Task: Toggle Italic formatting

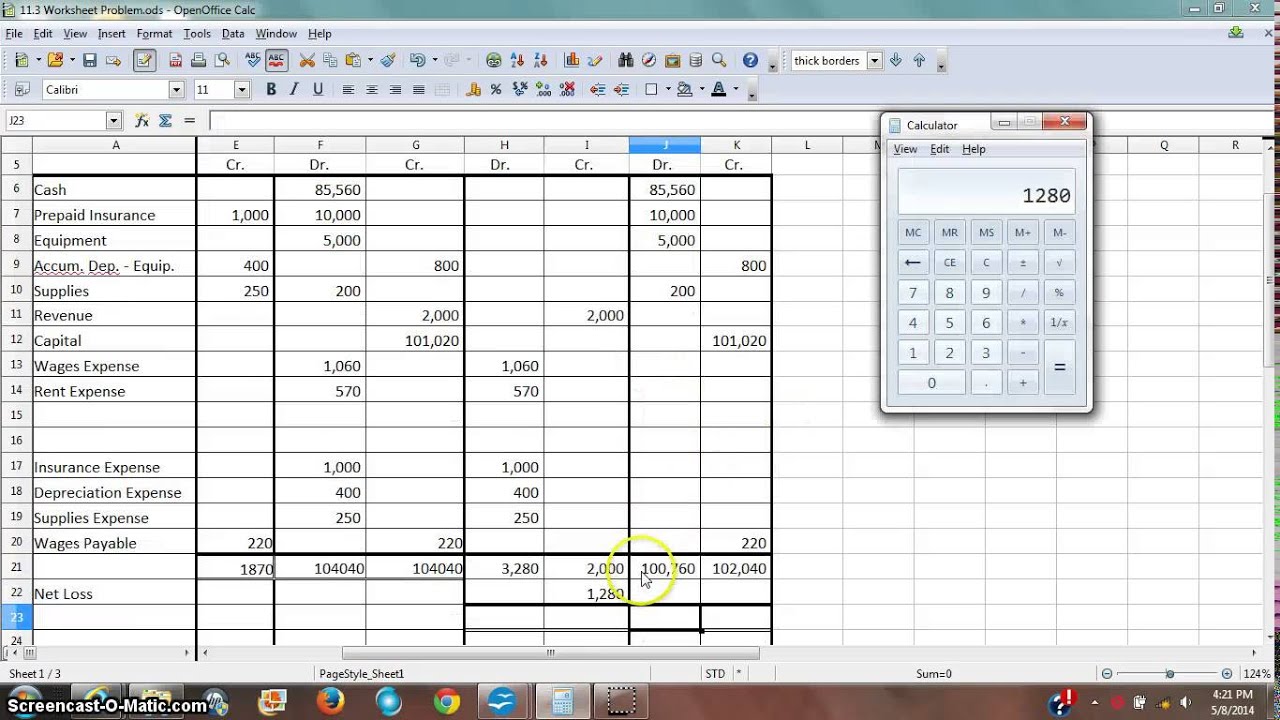Action: 294,90
